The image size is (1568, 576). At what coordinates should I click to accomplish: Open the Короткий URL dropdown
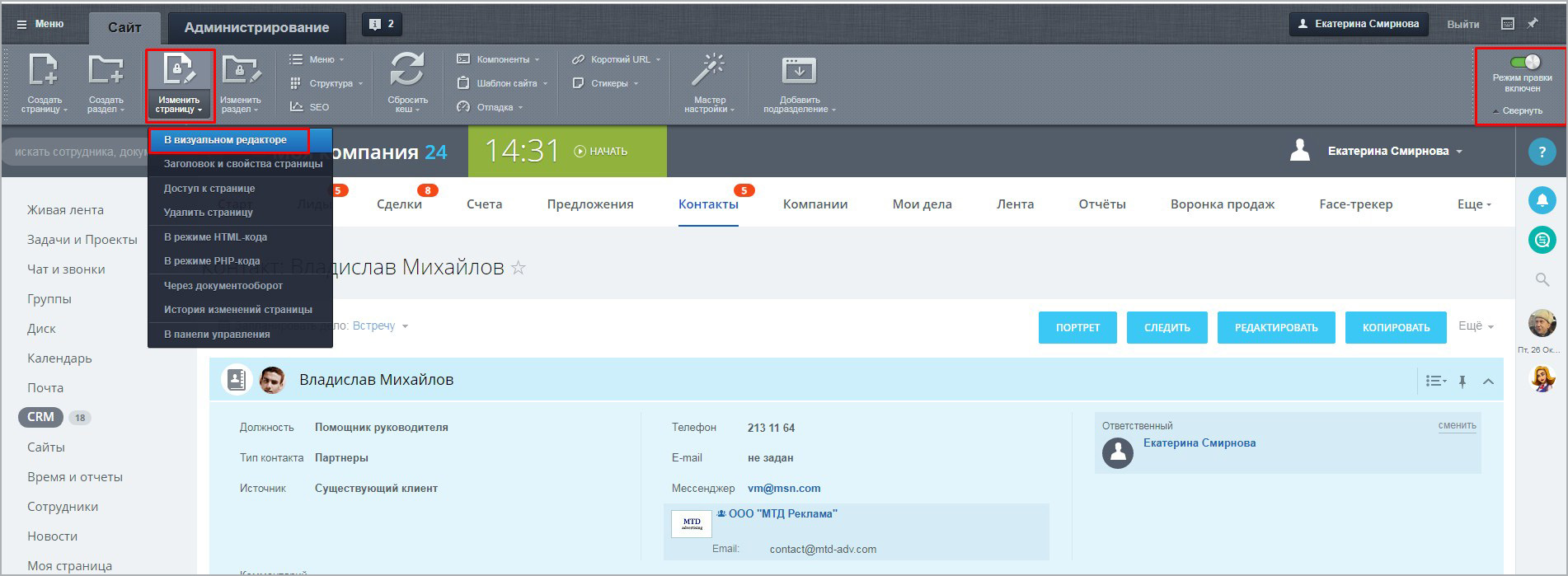[x=617, y=59]
